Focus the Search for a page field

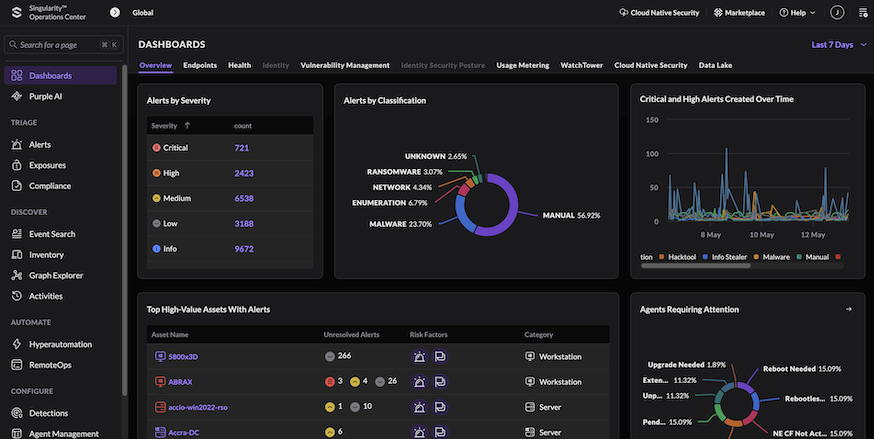tap(64, 45)
